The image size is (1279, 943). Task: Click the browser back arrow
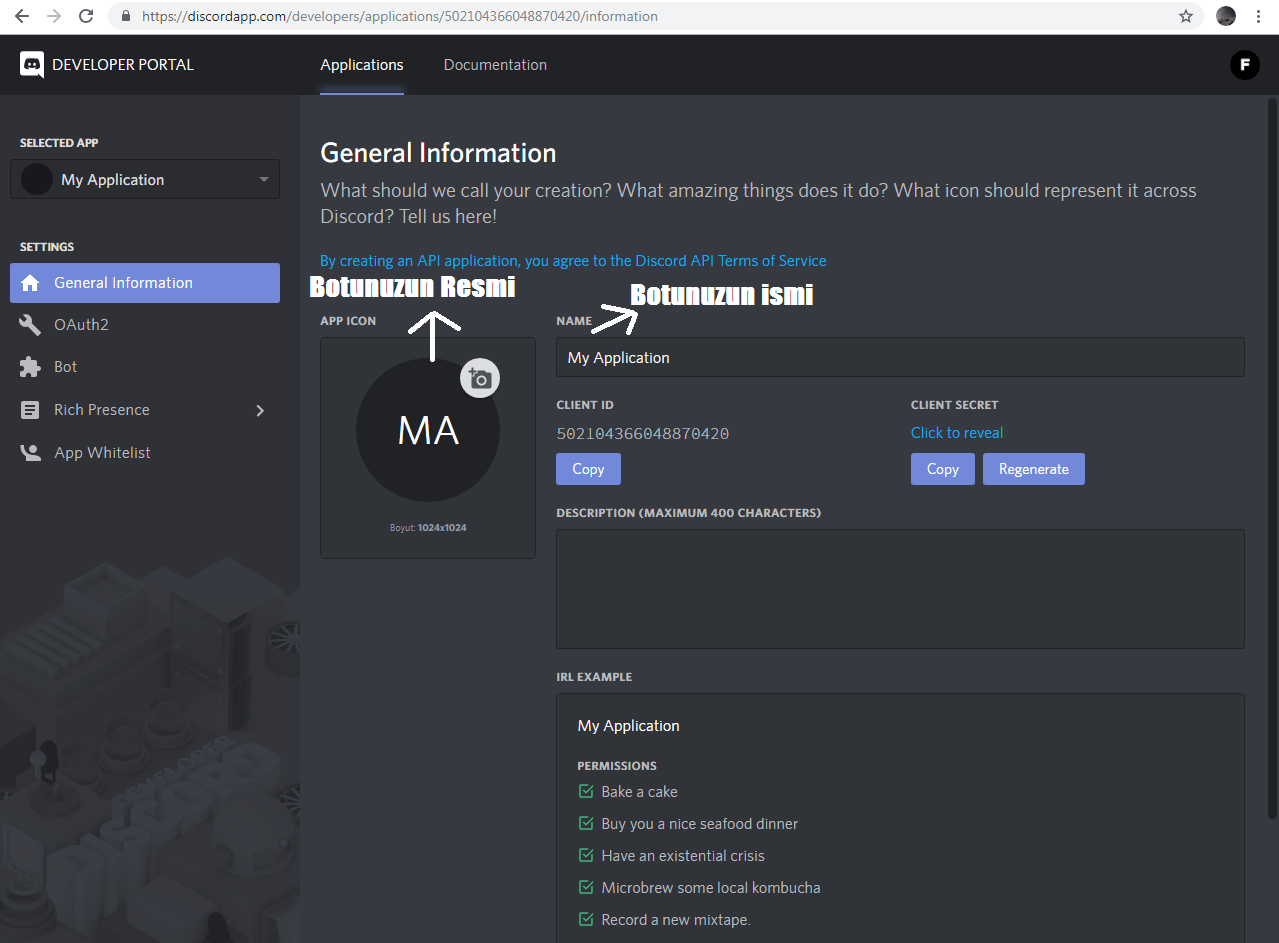click(22, 16)
